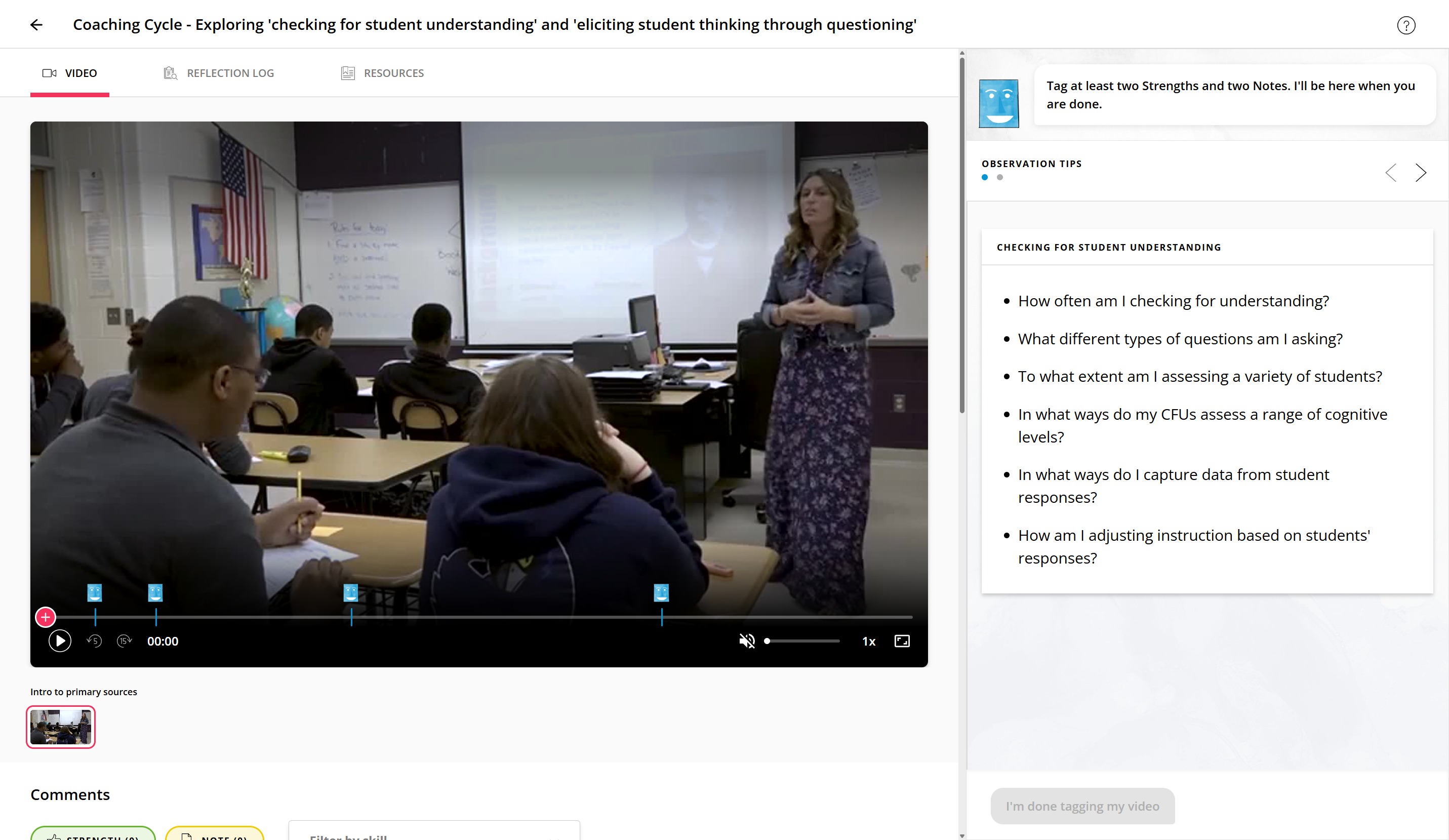Toggle the Note comments filter
This screenshot has height=840, width=1449.
coord(215,835)
